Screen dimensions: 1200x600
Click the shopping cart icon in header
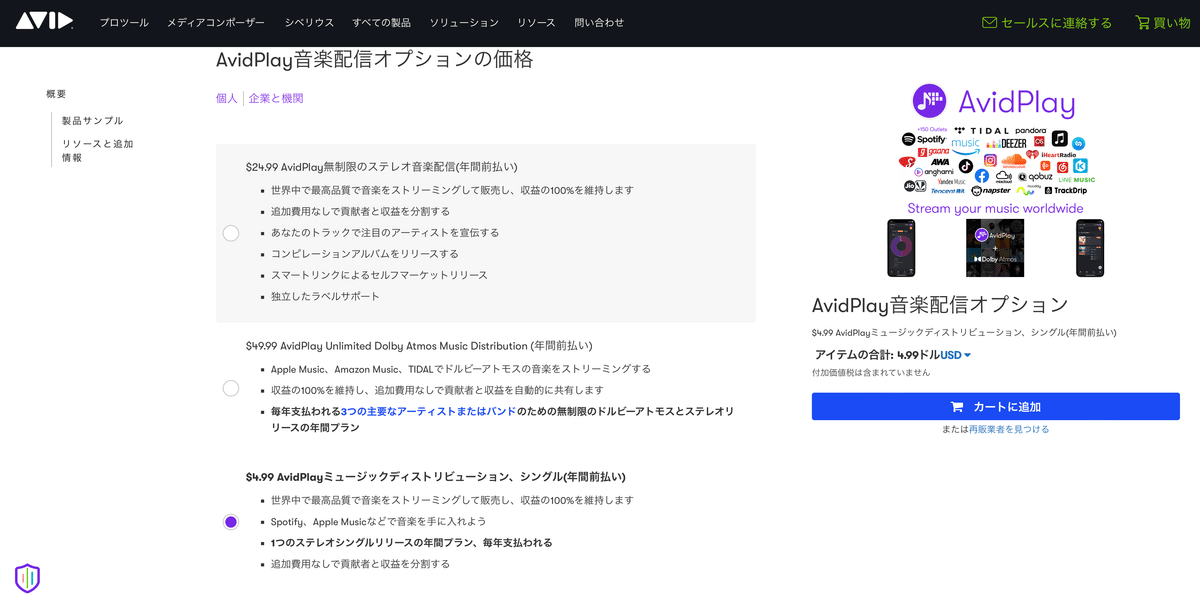coord(1142,22)
